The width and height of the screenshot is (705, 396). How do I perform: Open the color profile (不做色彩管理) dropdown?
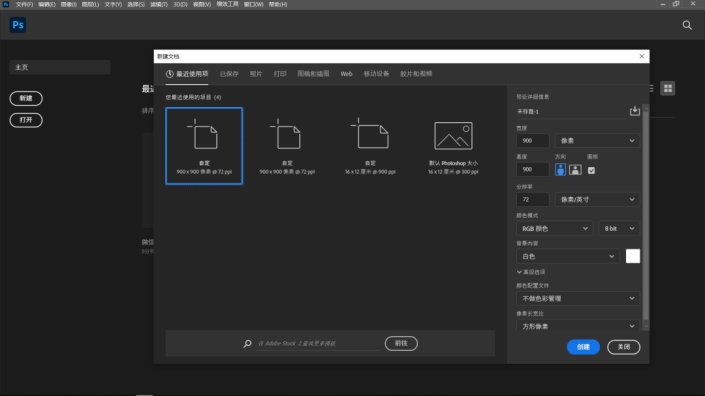click(578, 298)
